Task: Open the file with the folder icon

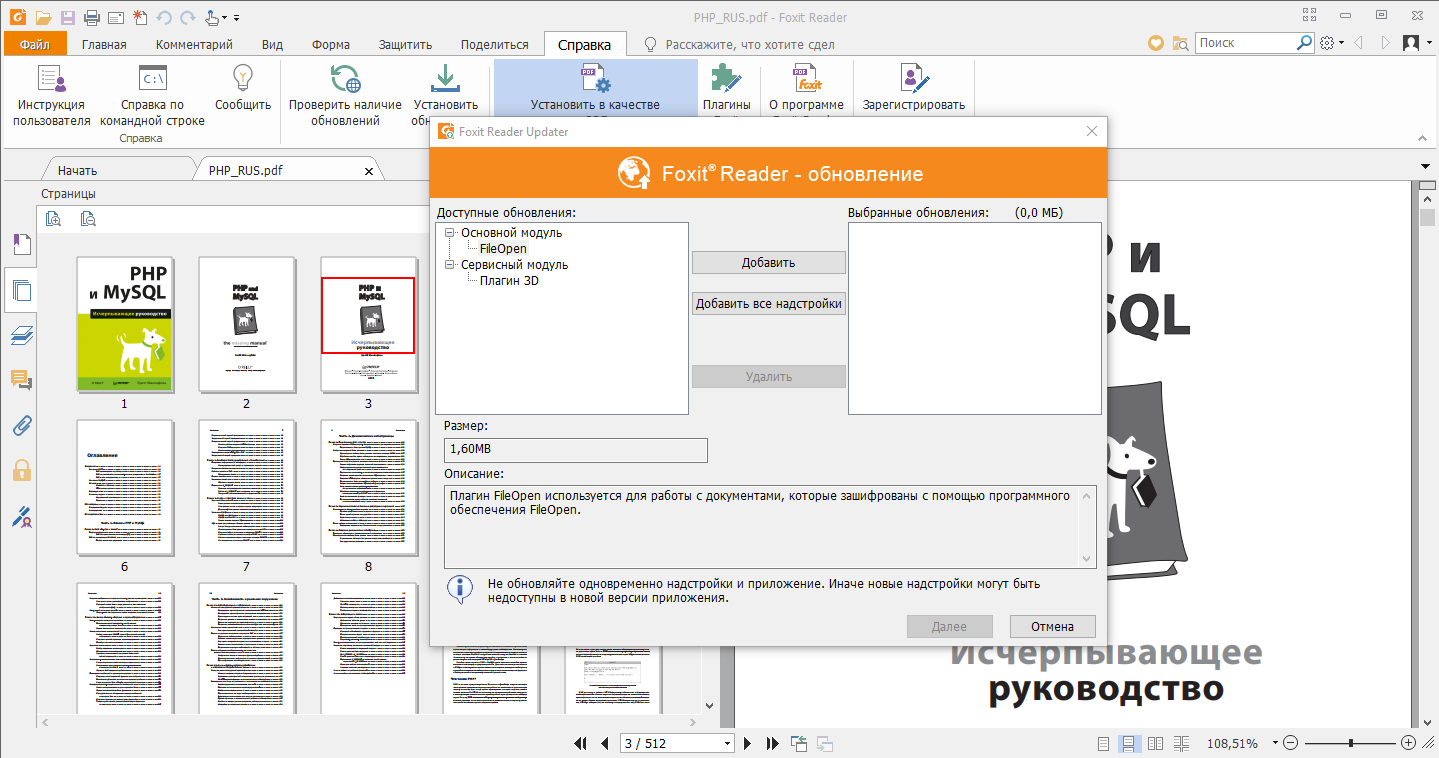Action: [x=43, y=17]
